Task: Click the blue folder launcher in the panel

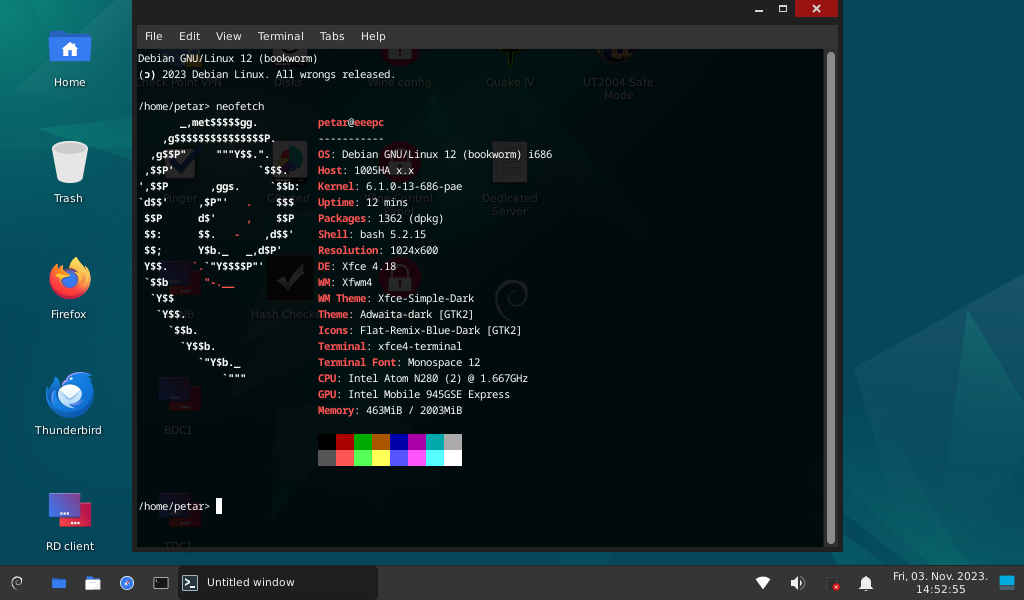Action: [x=59, y=583]
